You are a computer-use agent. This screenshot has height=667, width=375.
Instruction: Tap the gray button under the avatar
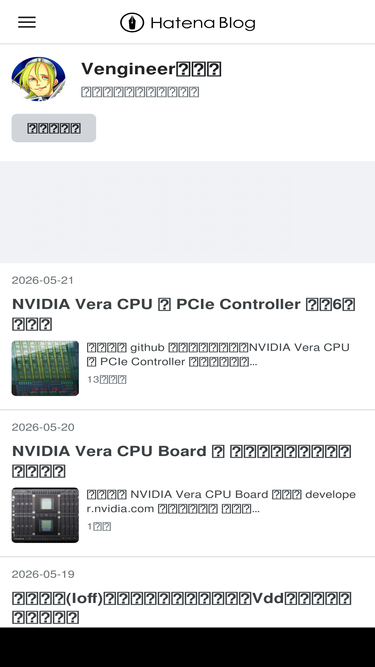tap(54, 128)
